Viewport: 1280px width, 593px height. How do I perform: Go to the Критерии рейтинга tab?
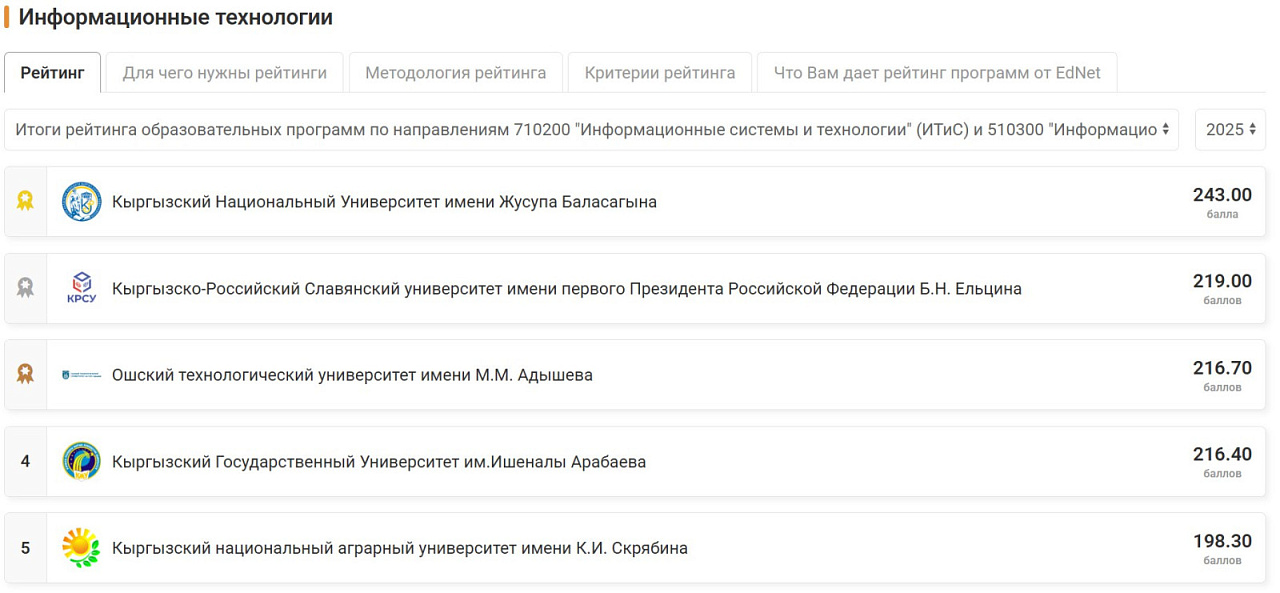click(660, 73)
